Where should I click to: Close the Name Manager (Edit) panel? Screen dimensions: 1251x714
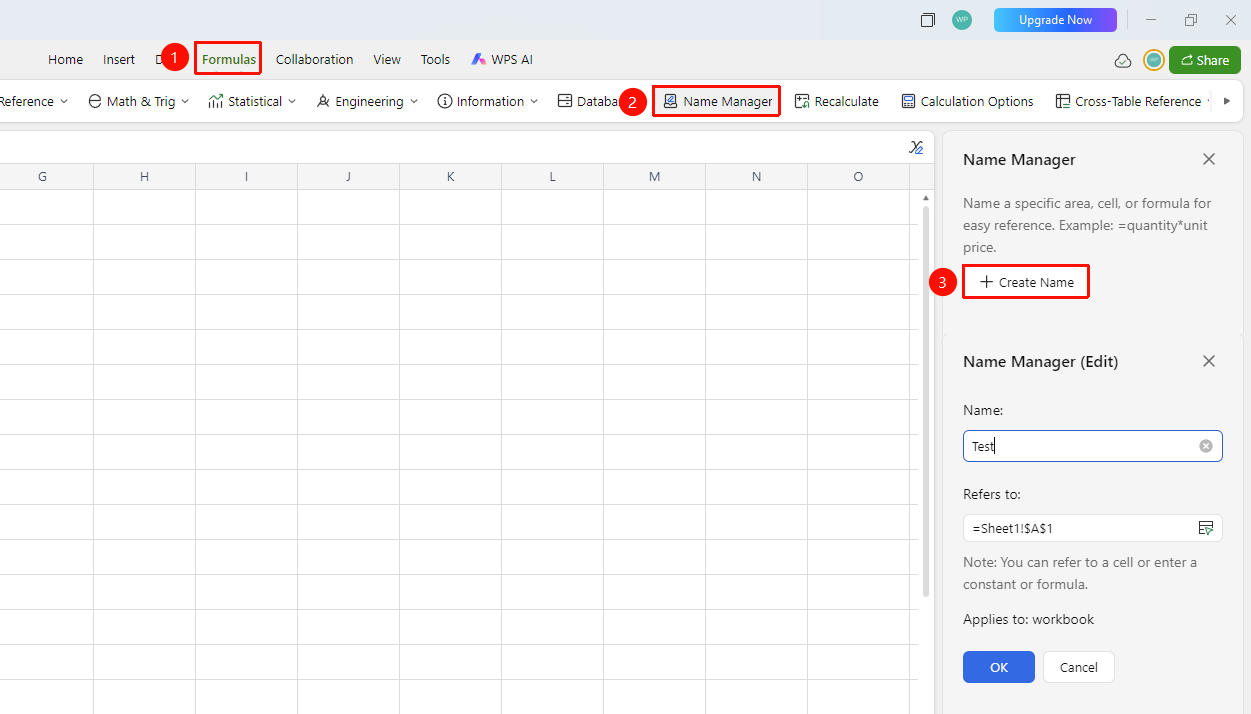[x=1209, y=361]
